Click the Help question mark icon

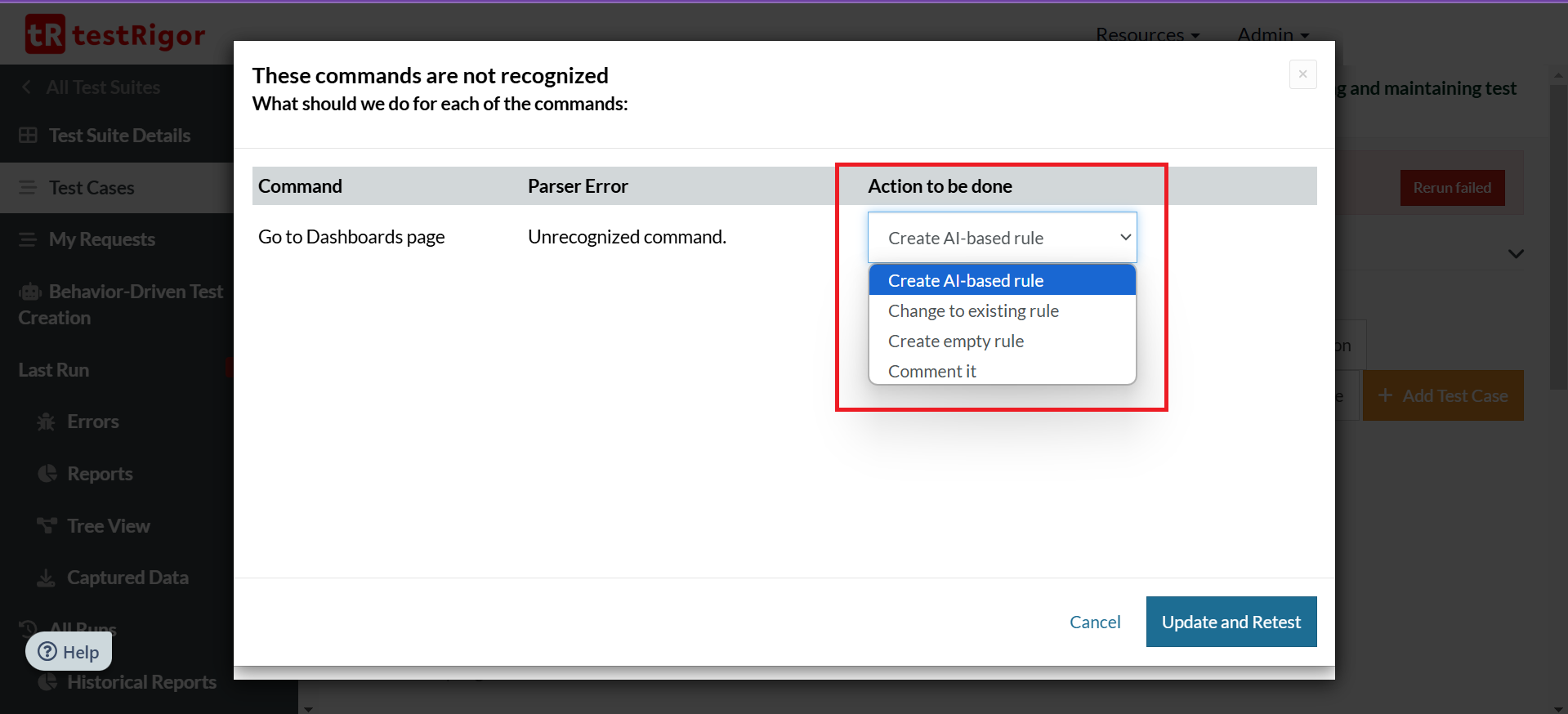[48, 652]
